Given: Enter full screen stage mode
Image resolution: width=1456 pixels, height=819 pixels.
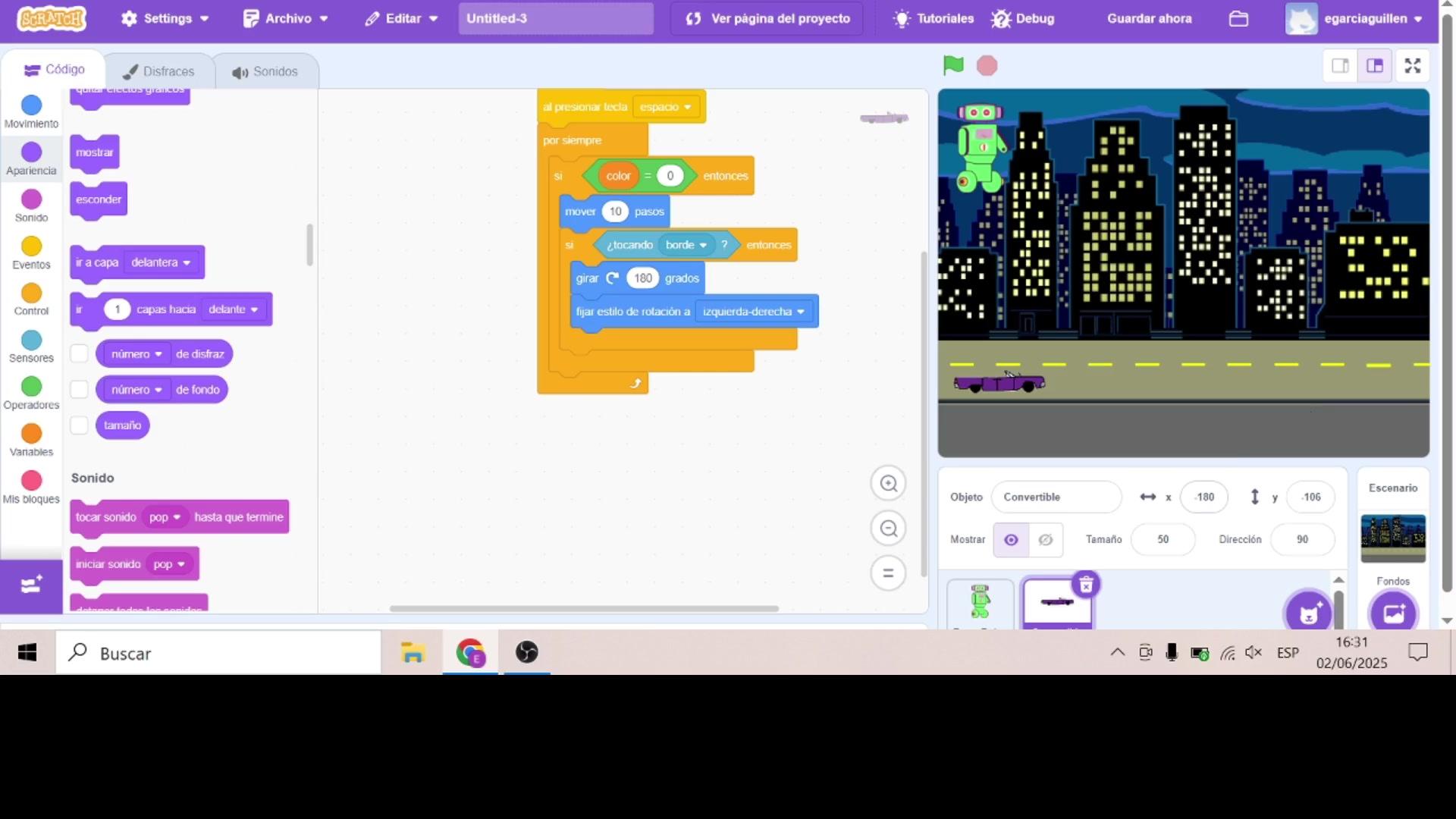Looking at the screenshot, I should click(x=1412, y=66).
